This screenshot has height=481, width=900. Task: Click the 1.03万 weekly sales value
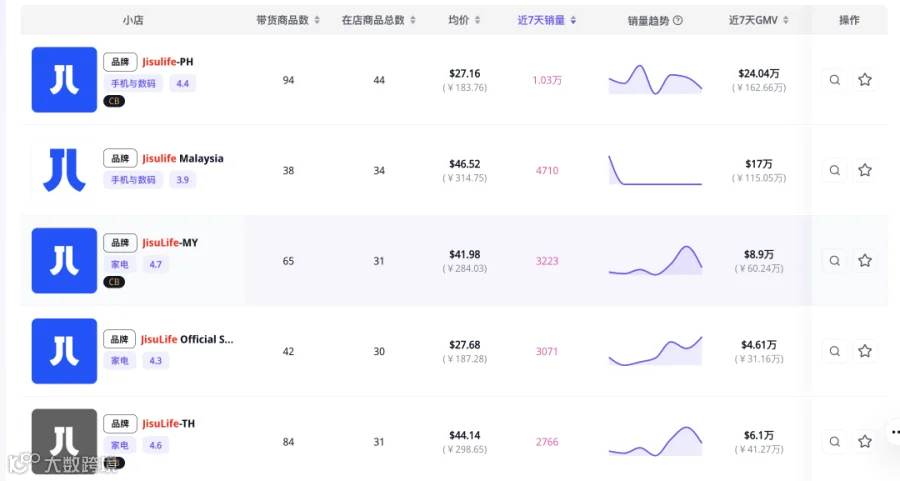point(547,80)
